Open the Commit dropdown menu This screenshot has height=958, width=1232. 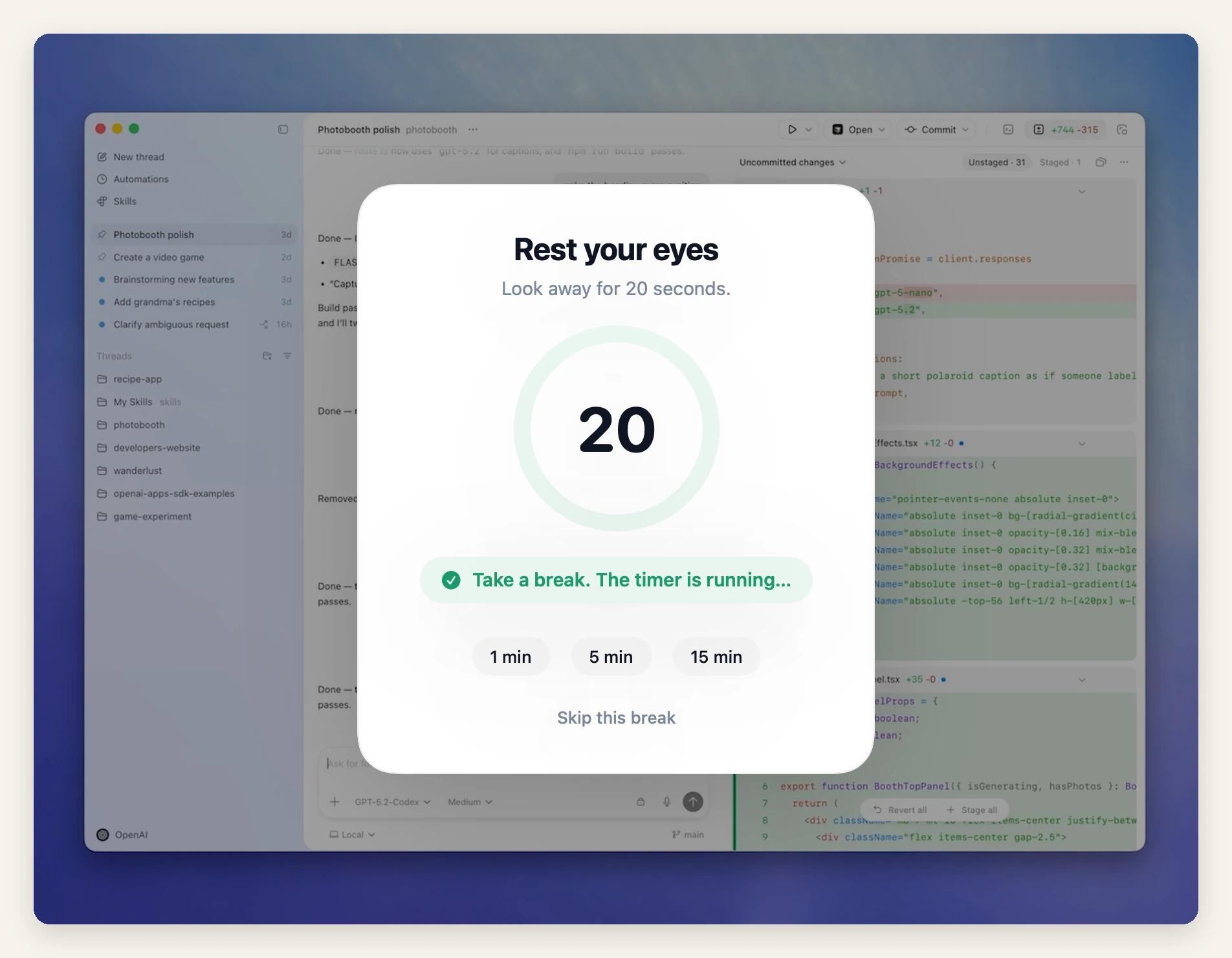937,129
